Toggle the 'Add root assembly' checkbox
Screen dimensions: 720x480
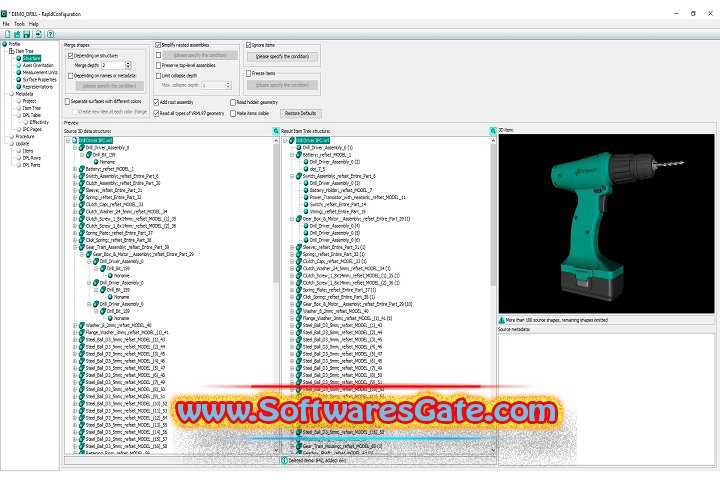156,102
